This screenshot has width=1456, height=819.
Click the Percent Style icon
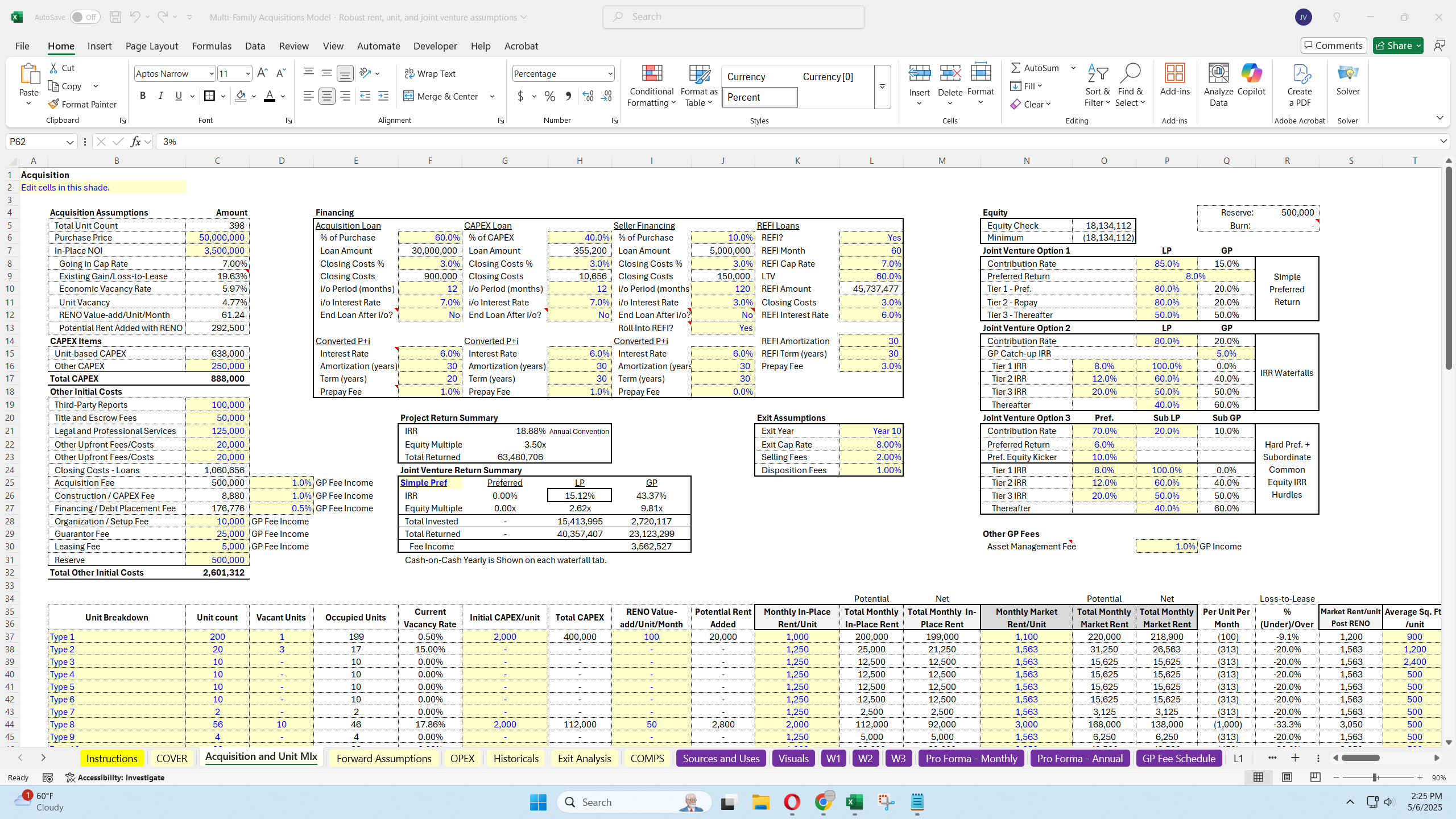(549, 96)
